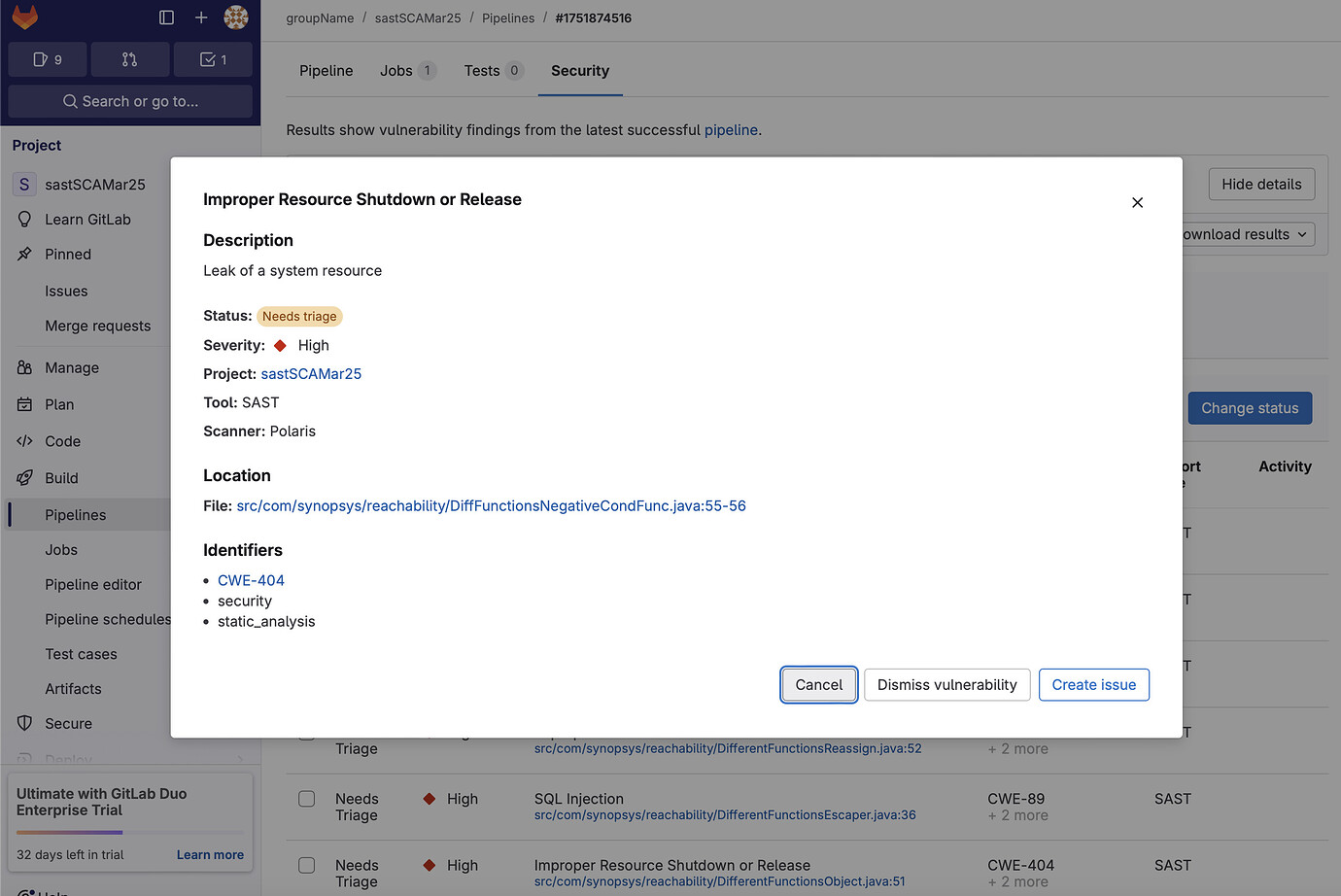Select checkbox for SQL Injection row
This screenshot has width=1341, height=896.
(x=307, y=799)
